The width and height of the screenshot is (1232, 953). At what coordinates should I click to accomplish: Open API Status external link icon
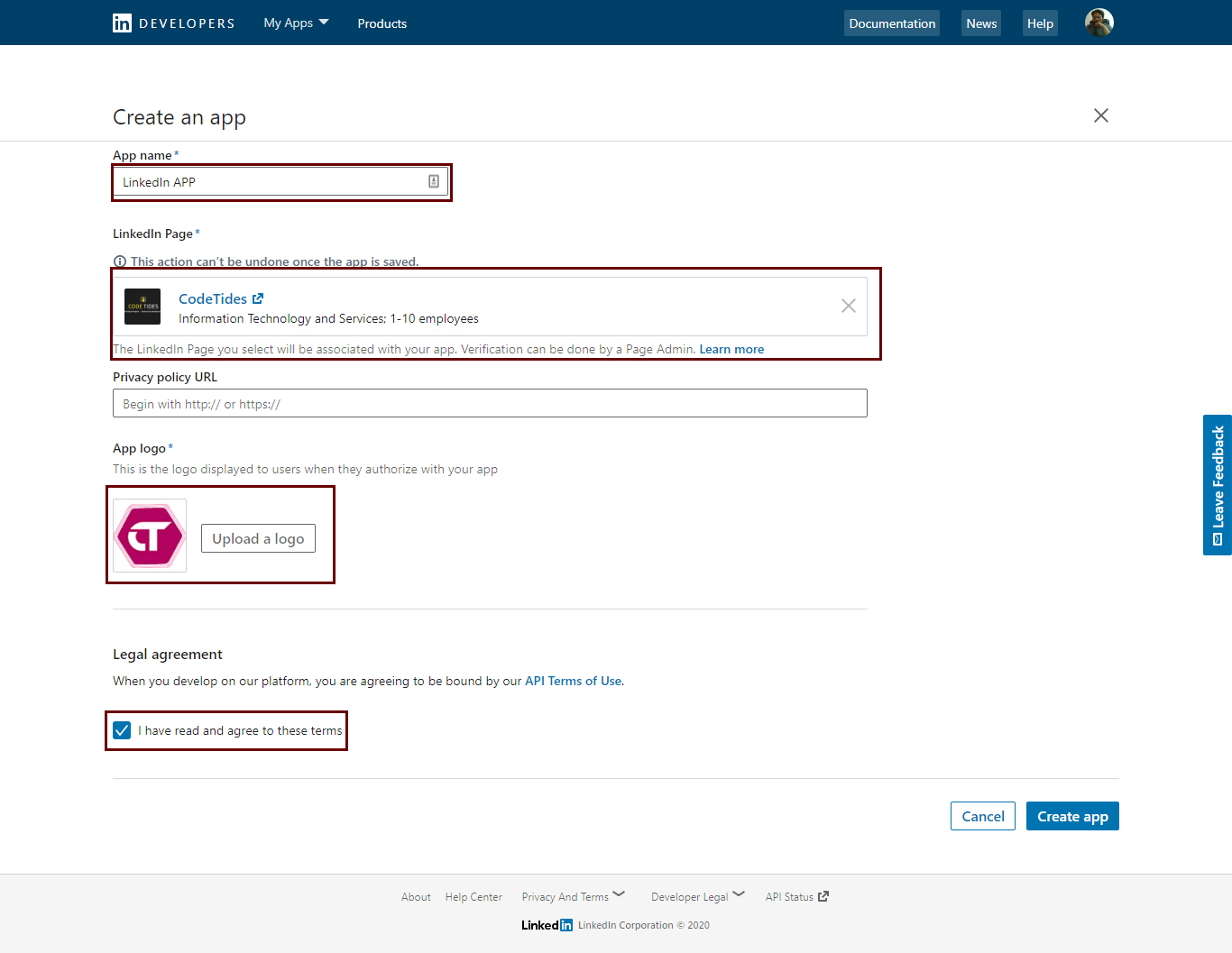[x=823, y=896]
